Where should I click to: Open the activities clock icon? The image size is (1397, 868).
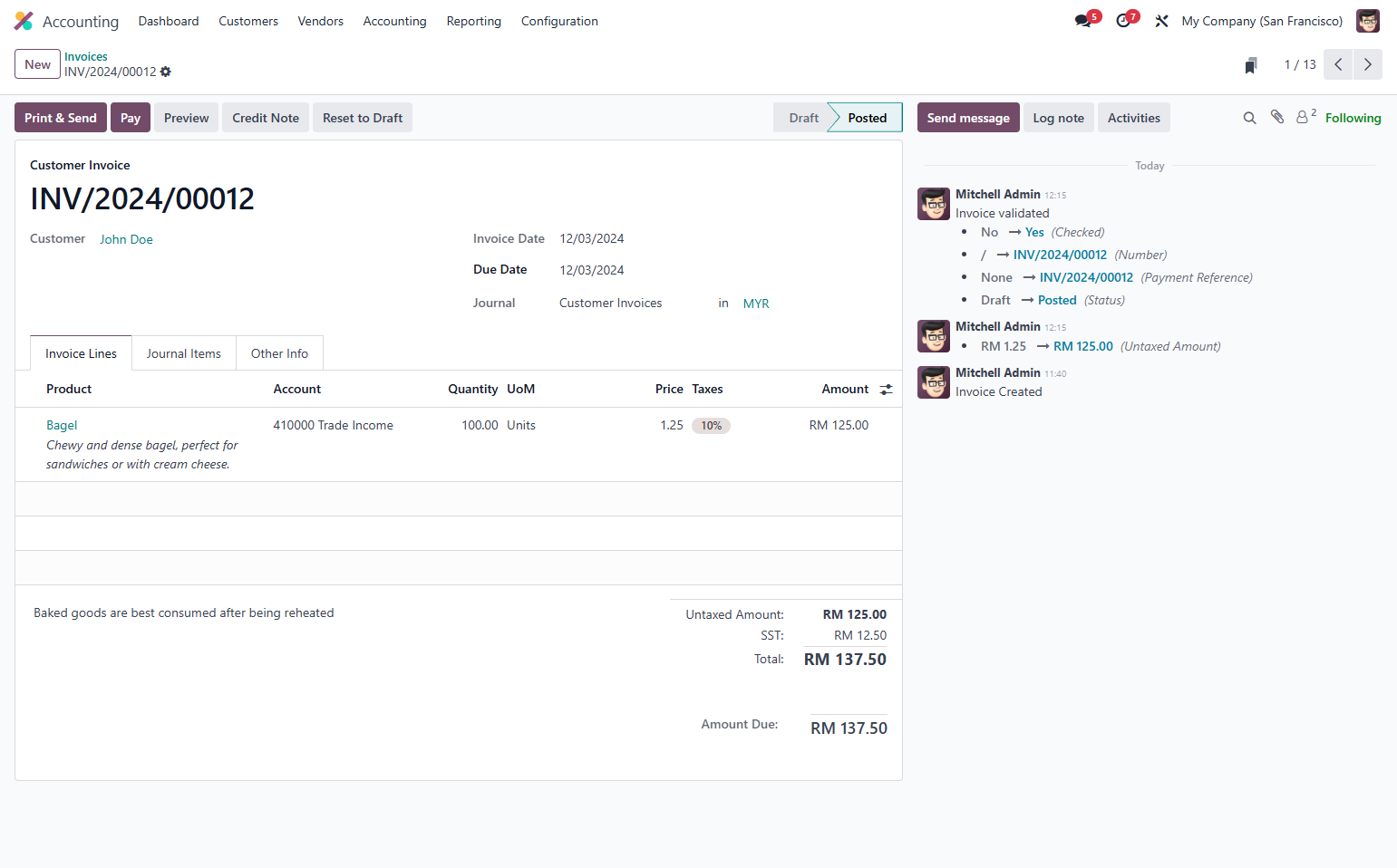(x=1123, y=21)
